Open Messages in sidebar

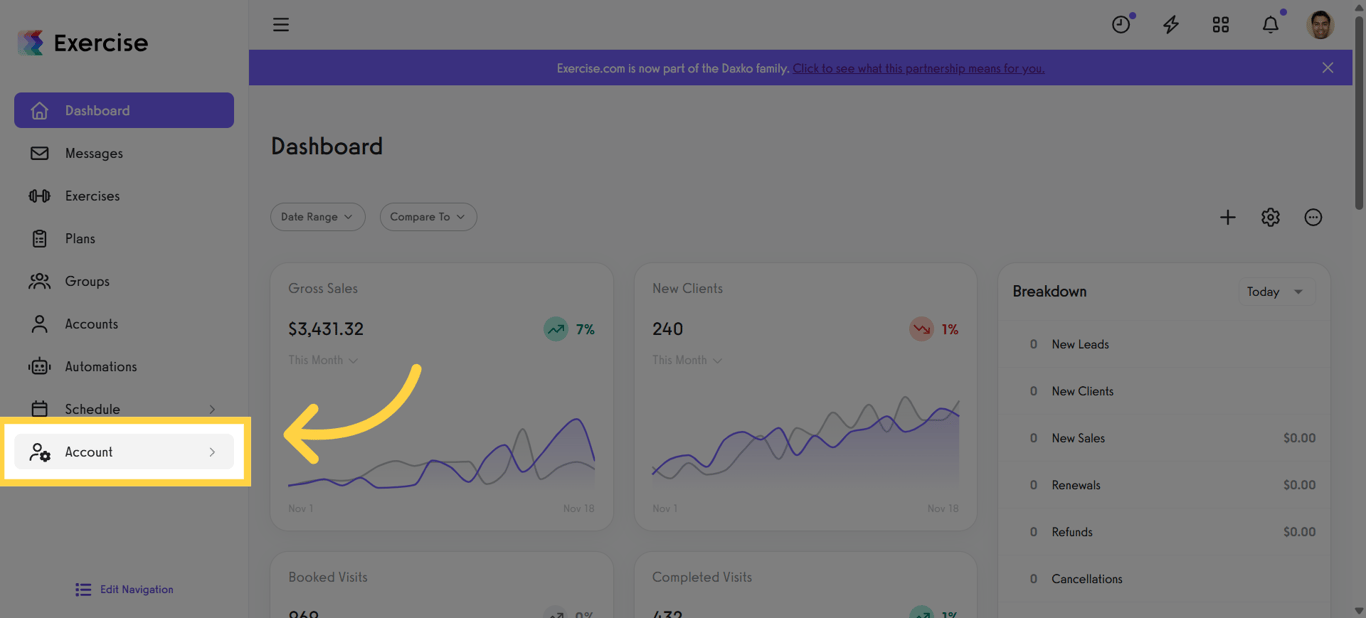click(x=124, y=153)
